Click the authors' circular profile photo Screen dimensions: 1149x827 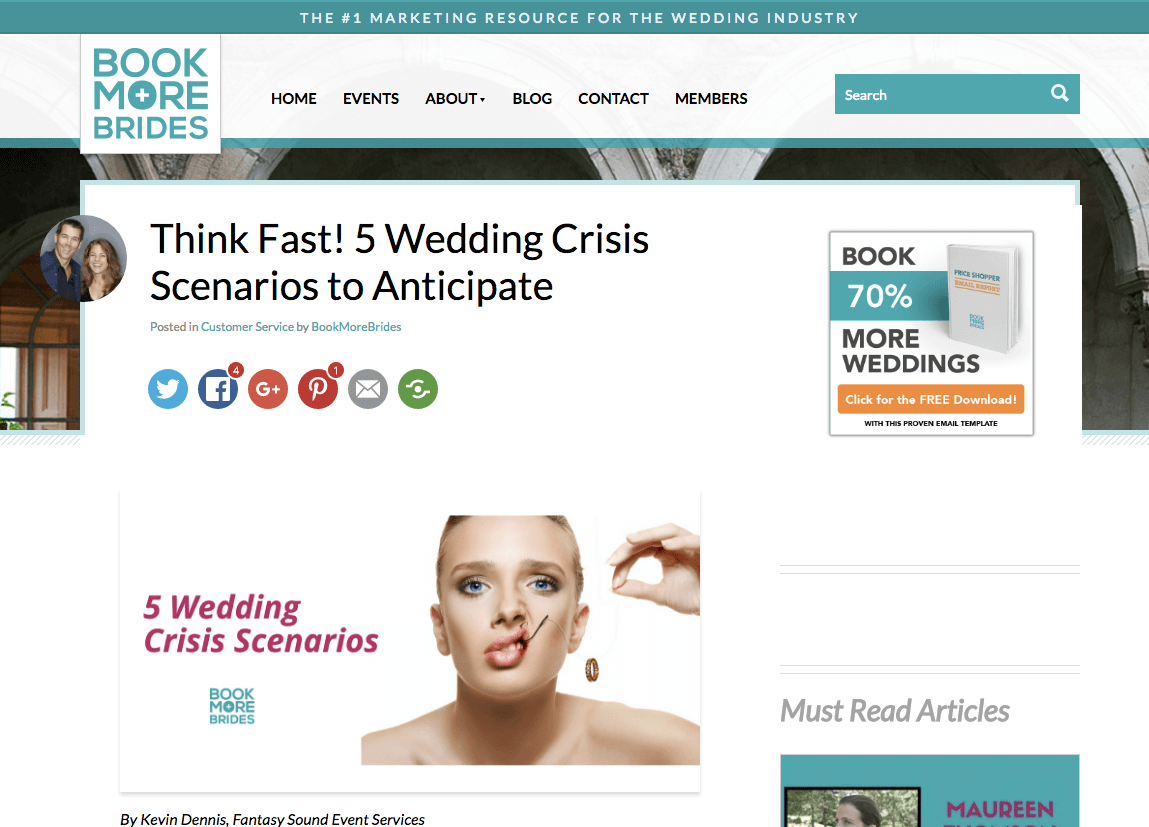tap(84, 259)
